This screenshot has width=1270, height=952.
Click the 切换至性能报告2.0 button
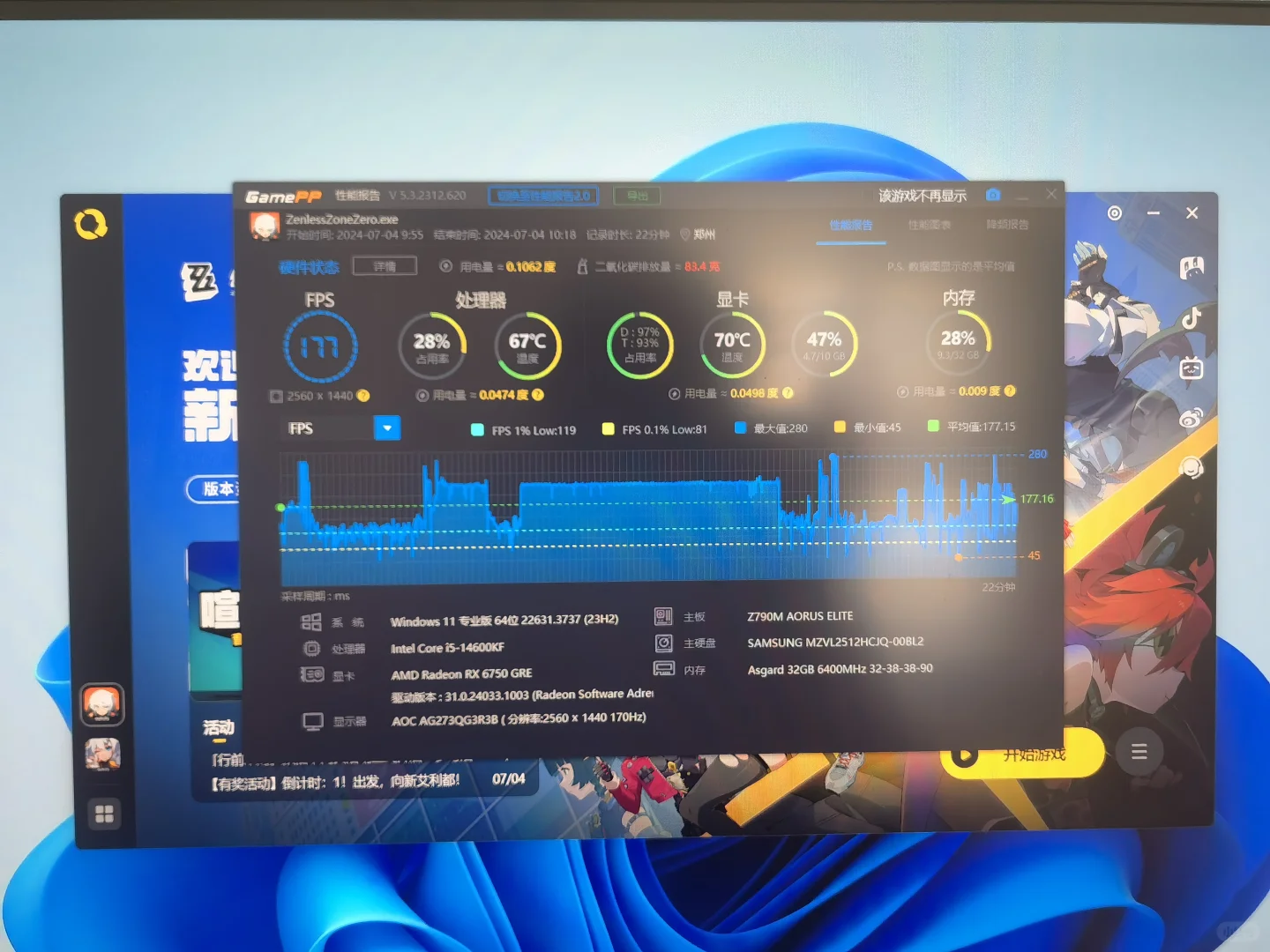click(543, 196)
